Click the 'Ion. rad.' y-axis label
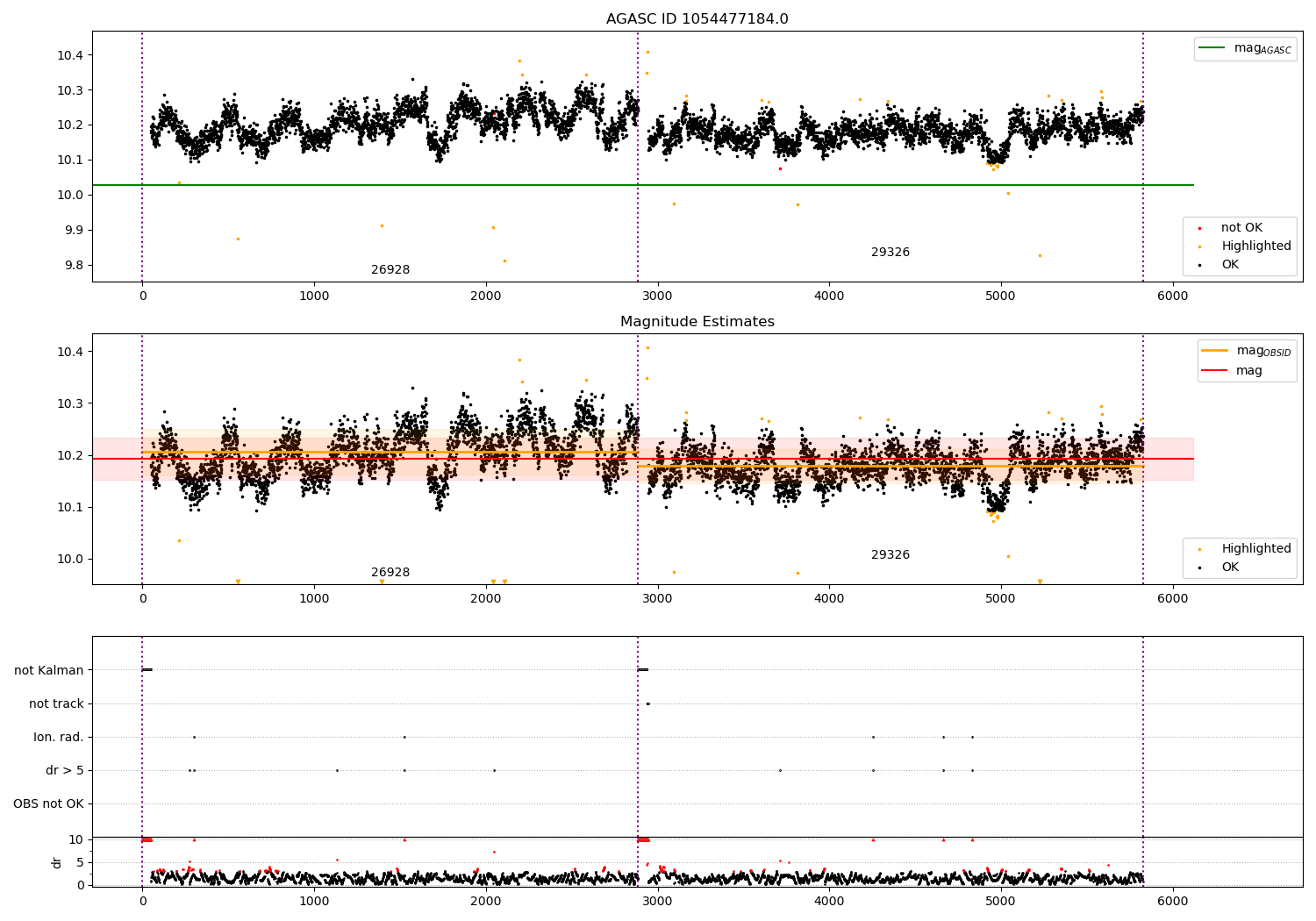The width and height of the screenshot is (1316, 921). 59,737
